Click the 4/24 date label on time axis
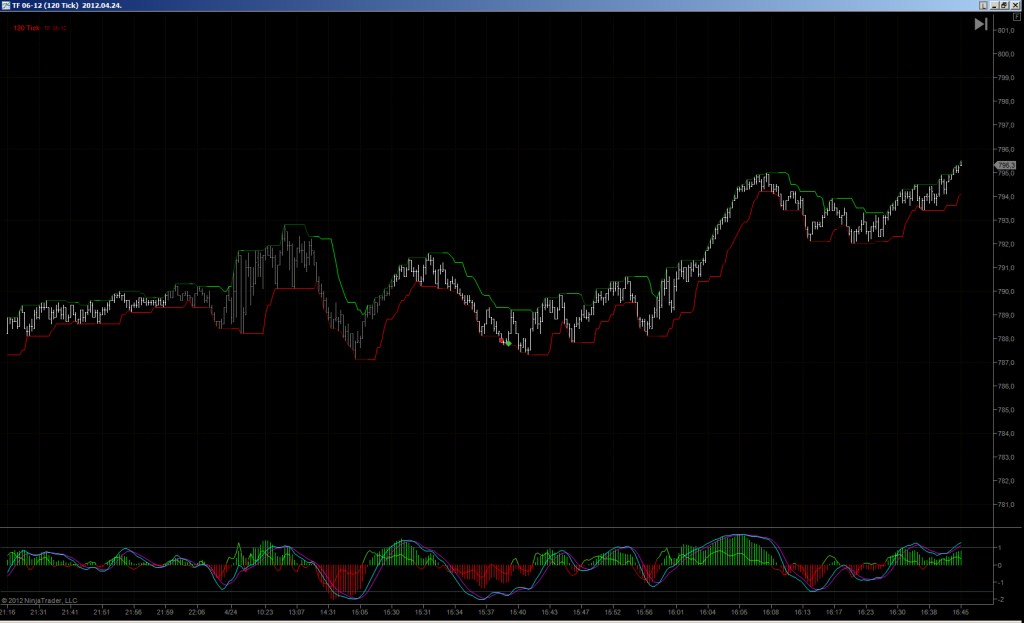1024x623 pixels. [231, 613]
